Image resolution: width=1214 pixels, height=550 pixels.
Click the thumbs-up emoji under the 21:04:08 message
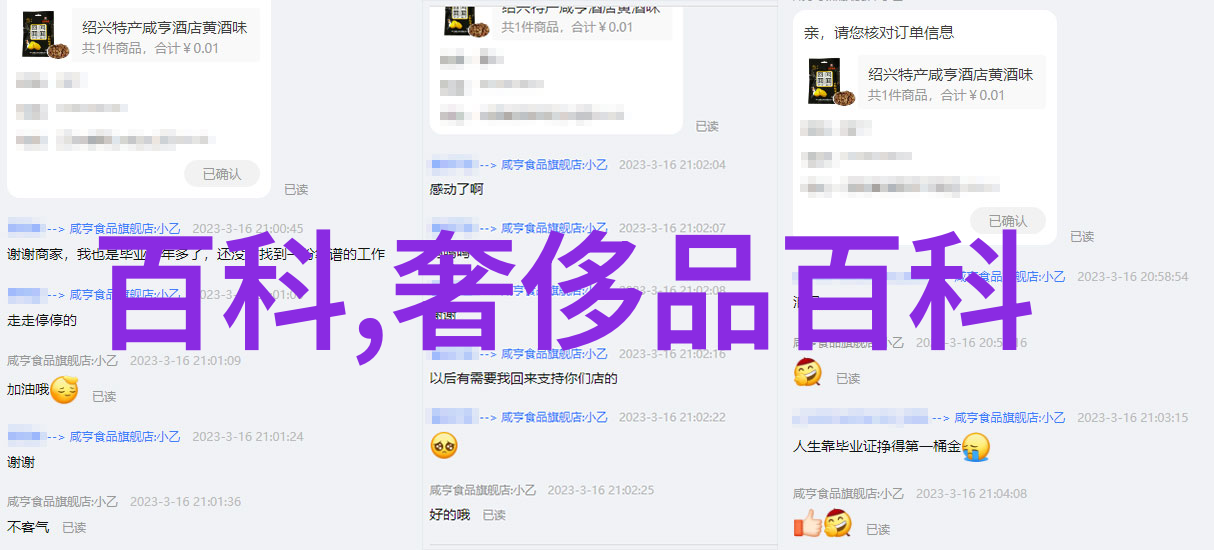coord(807,523)
